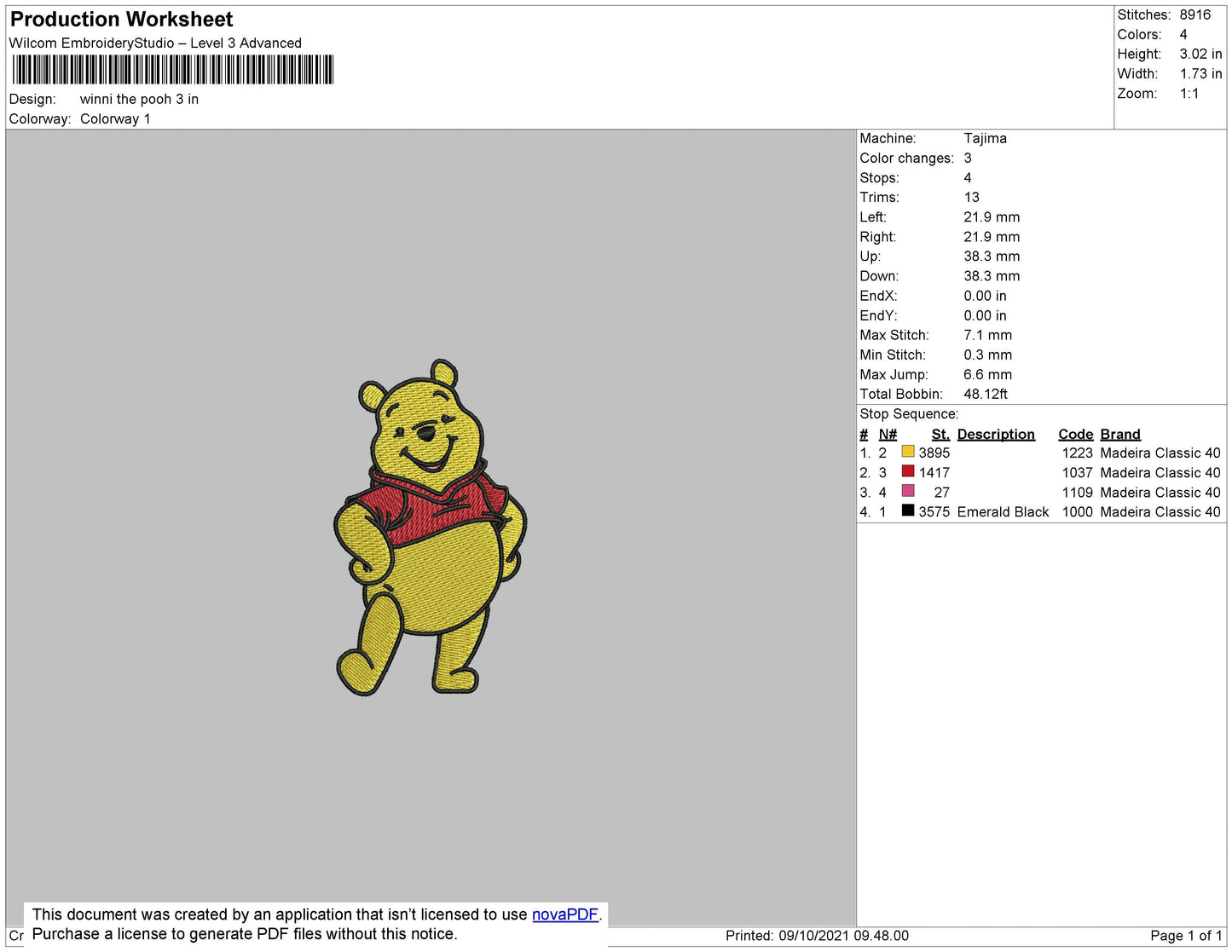1232x952 pixels.
Task: Click the novaPDF hyperlink
Action: click(x=565, y=914)
